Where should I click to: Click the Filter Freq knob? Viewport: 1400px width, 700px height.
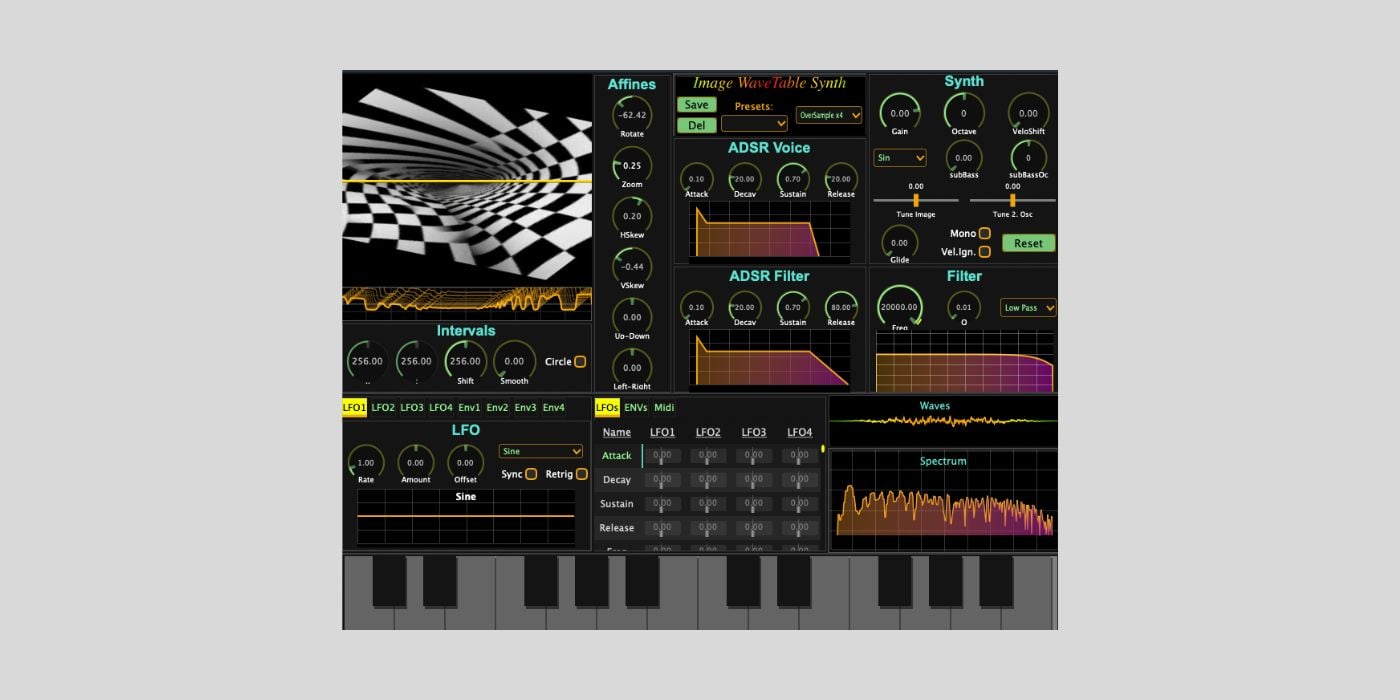900,307
